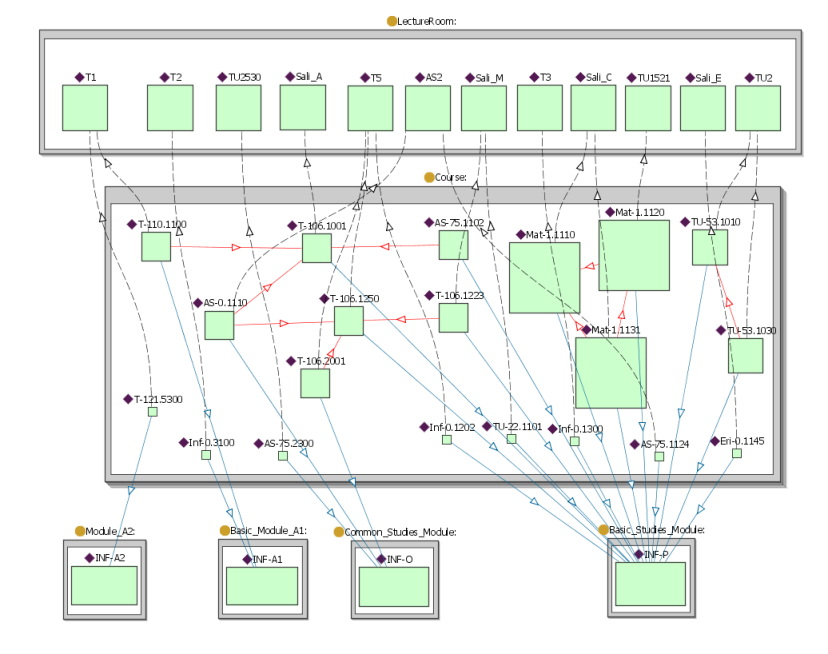Click the TU-53.1030 course label
This screenshot has width=828, height=654.
751,330
